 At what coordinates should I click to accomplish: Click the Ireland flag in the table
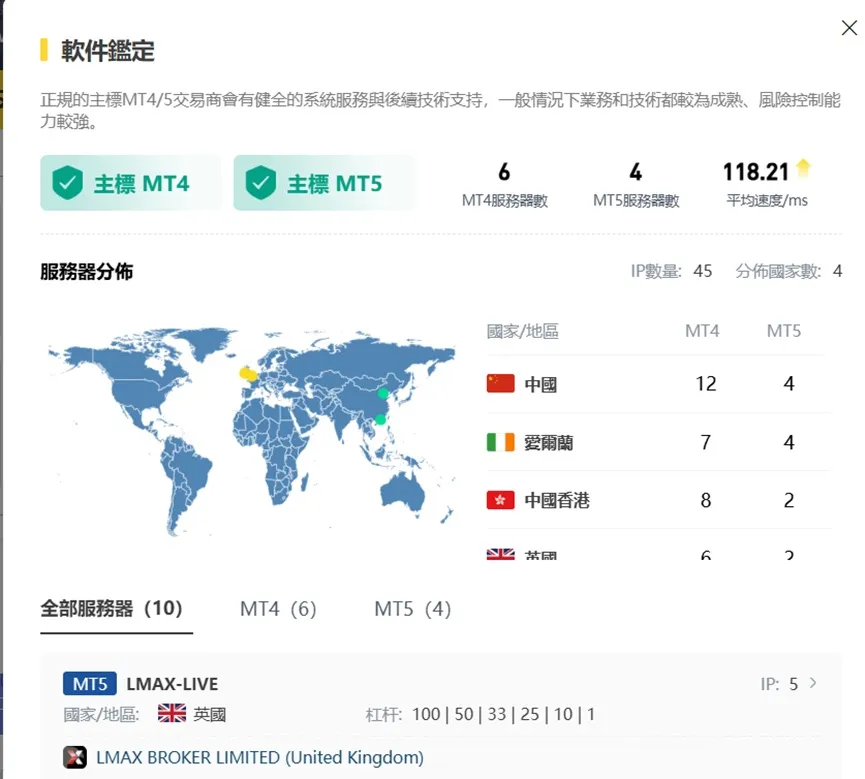point(500,442)
